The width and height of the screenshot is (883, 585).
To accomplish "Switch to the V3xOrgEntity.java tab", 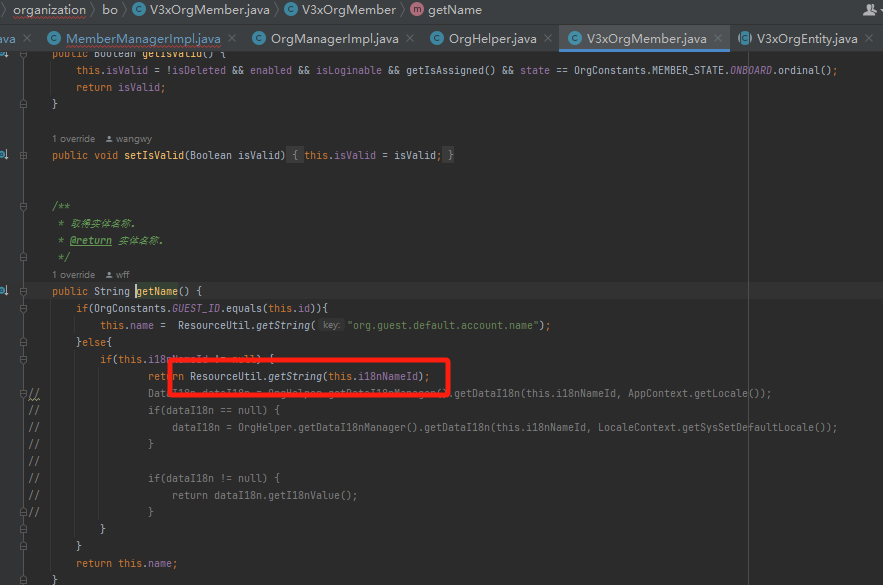I will [806, 39].
